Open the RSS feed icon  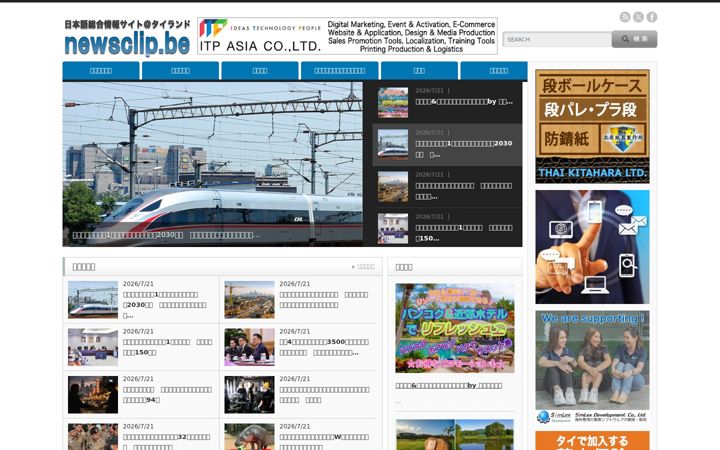tap(624, 17)
